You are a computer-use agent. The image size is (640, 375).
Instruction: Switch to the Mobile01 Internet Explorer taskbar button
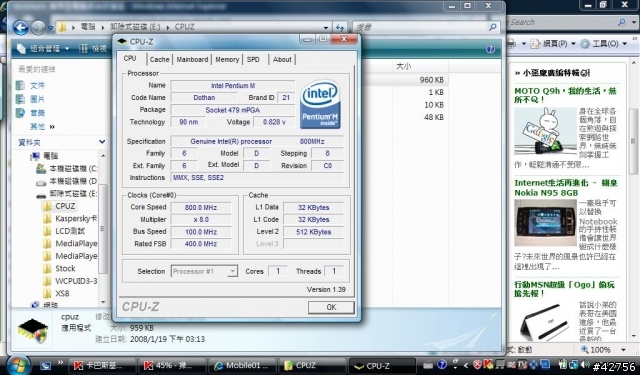click(241, 366)
